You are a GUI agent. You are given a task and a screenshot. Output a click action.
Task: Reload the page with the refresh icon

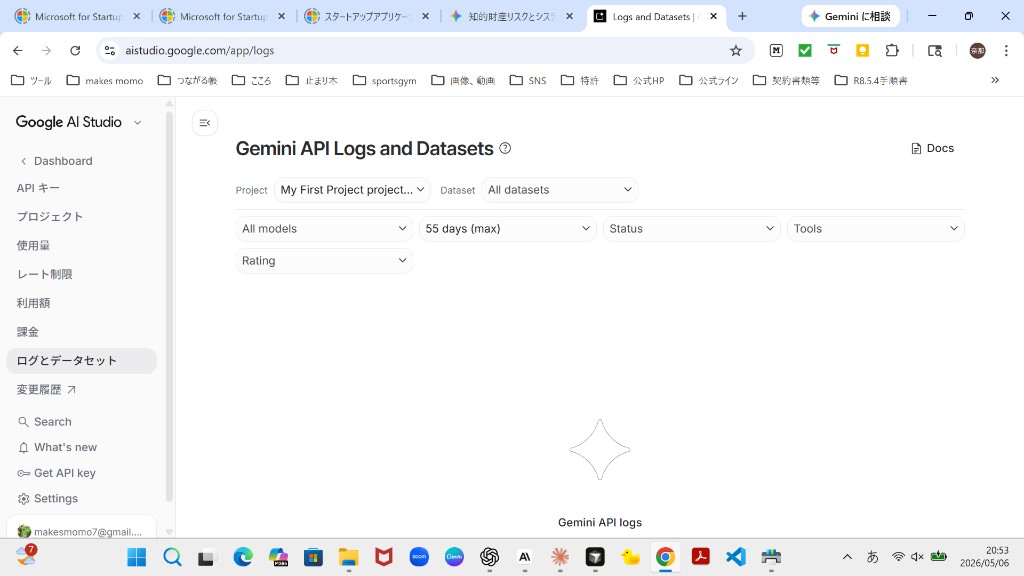coord(75,50)
